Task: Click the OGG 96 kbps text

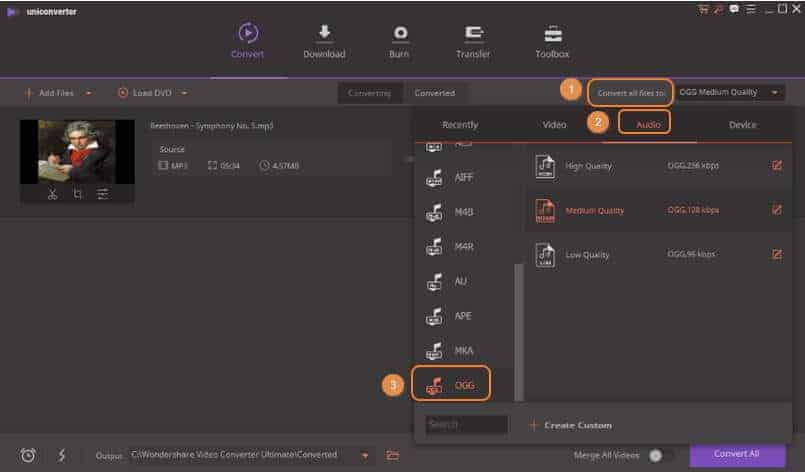Action: coord(691,254)
